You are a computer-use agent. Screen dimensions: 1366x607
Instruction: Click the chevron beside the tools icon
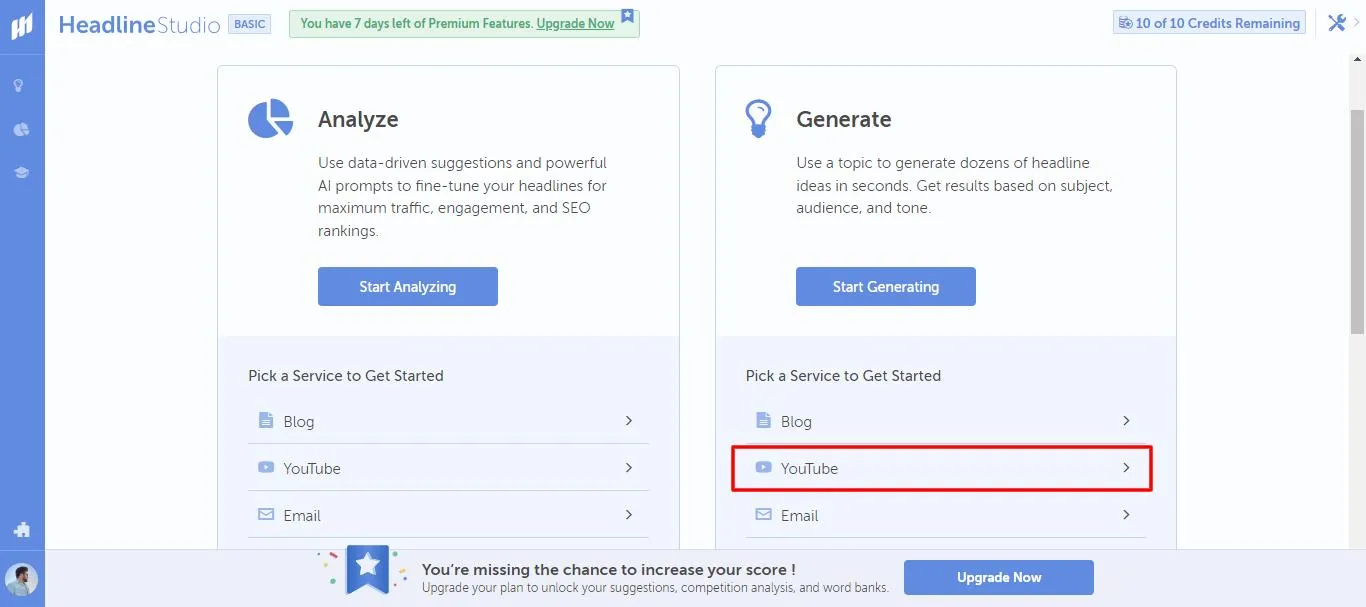coord(1356,21)
